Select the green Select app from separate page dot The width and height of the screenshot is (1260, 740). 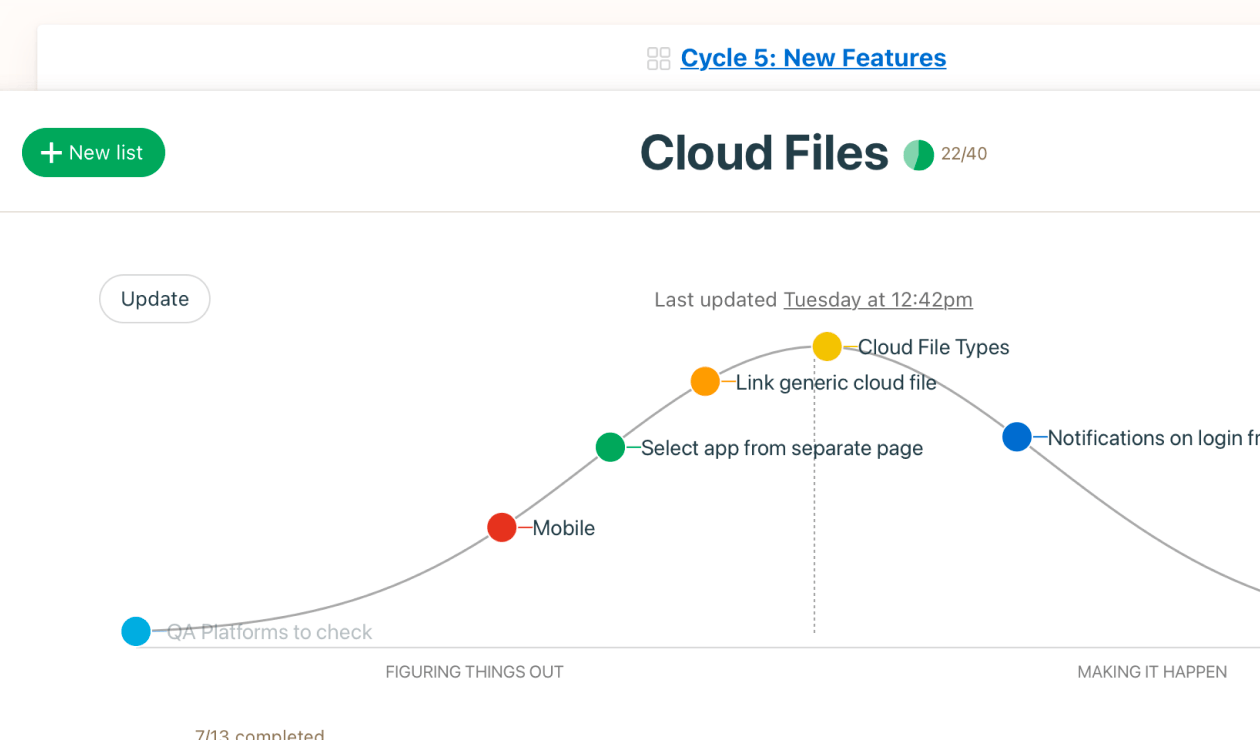coord(610,447)
